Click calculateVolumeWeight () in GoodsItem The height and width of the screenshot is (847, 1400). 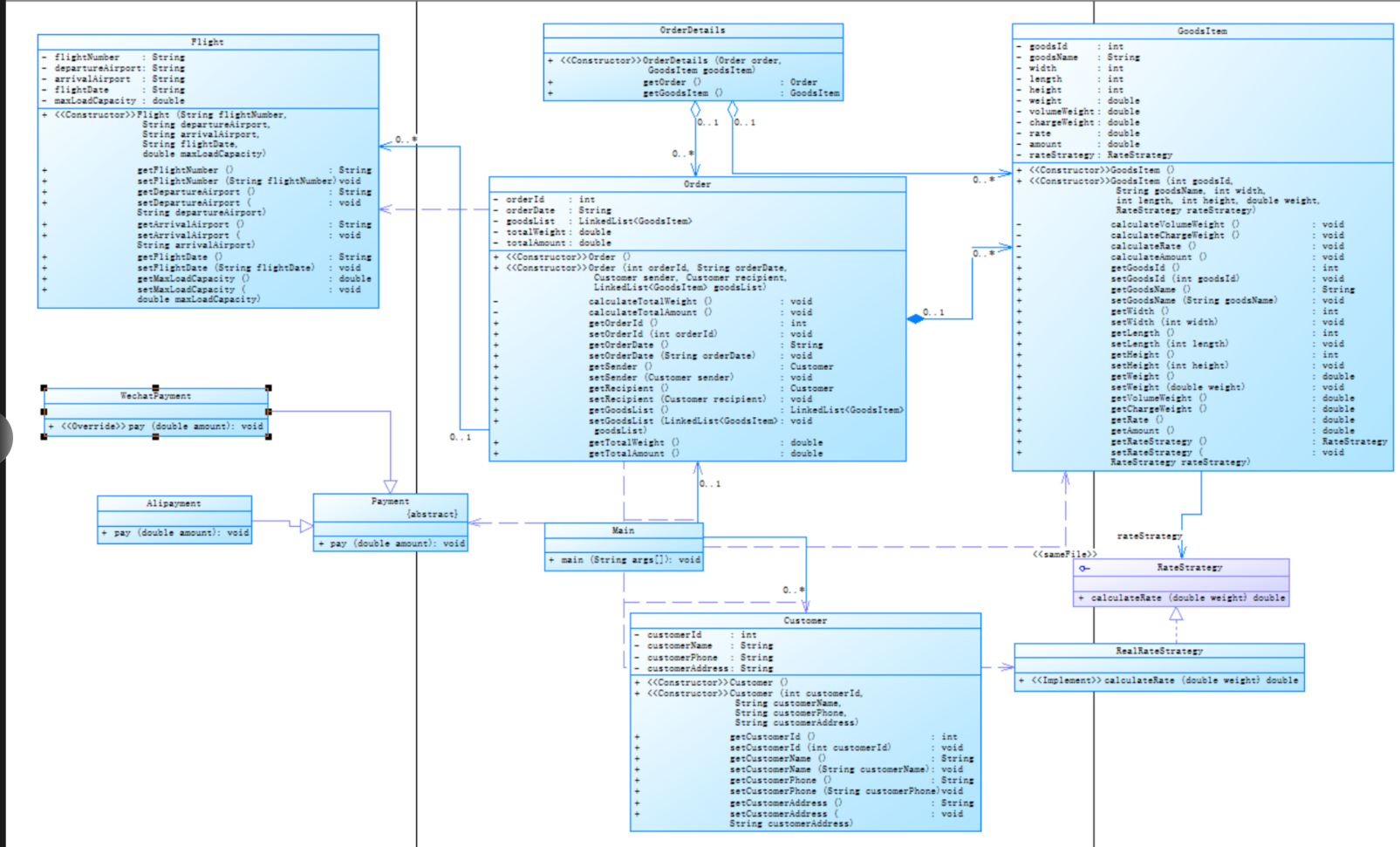coord(1175,225)
